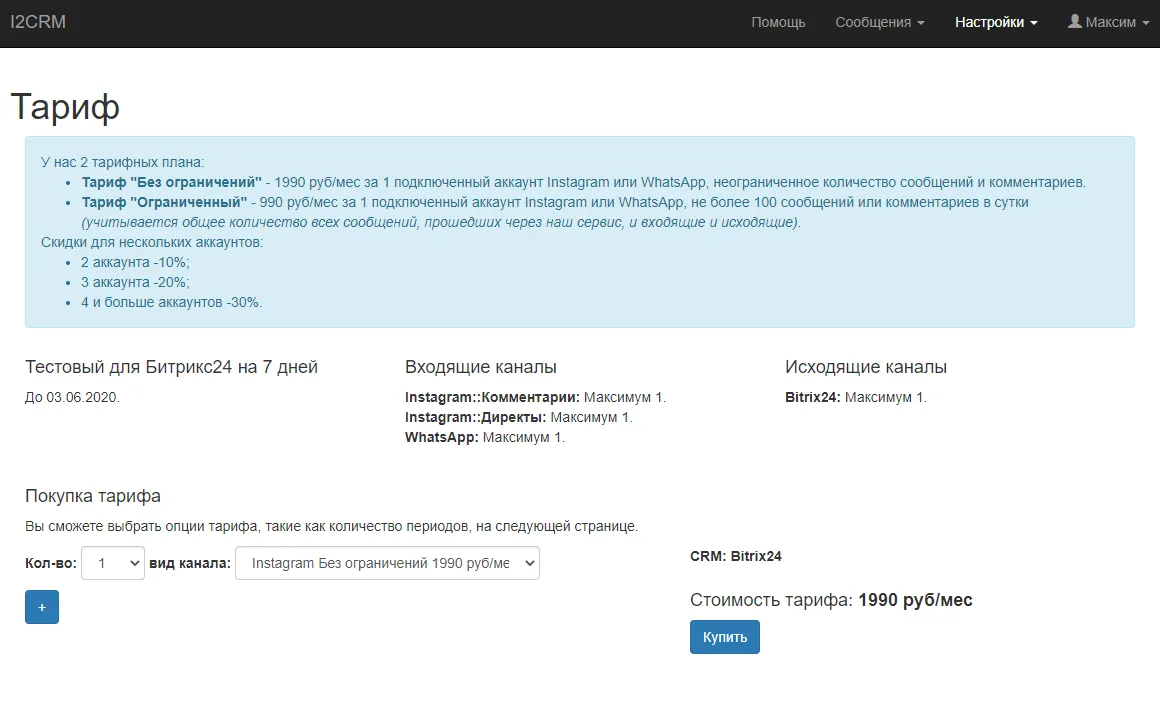Click the Купить button
The width and height of the screenshot is (1160, 720).
pyautogui.click(x=724, y=636)
